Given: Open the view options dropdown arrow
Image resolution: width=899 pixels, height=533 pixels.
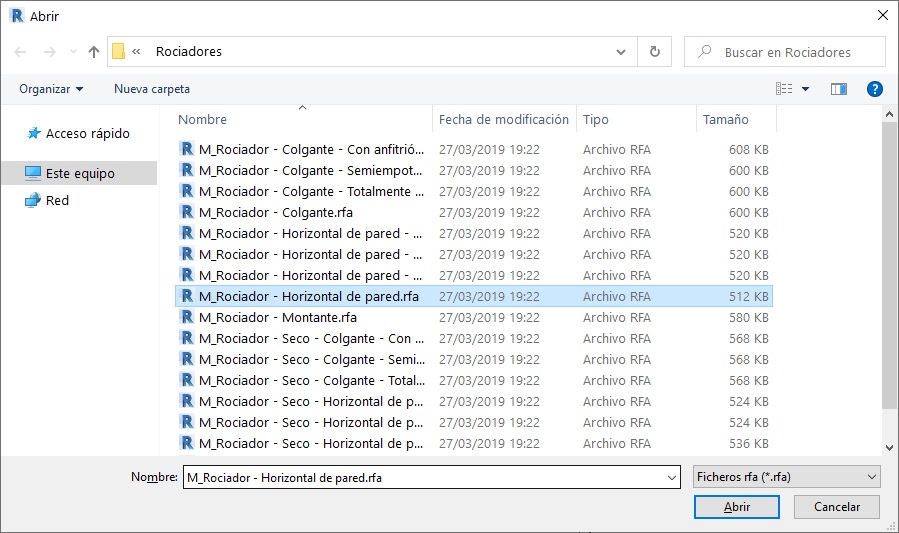Looking at the screenshot, I should (x=806, y=89).
